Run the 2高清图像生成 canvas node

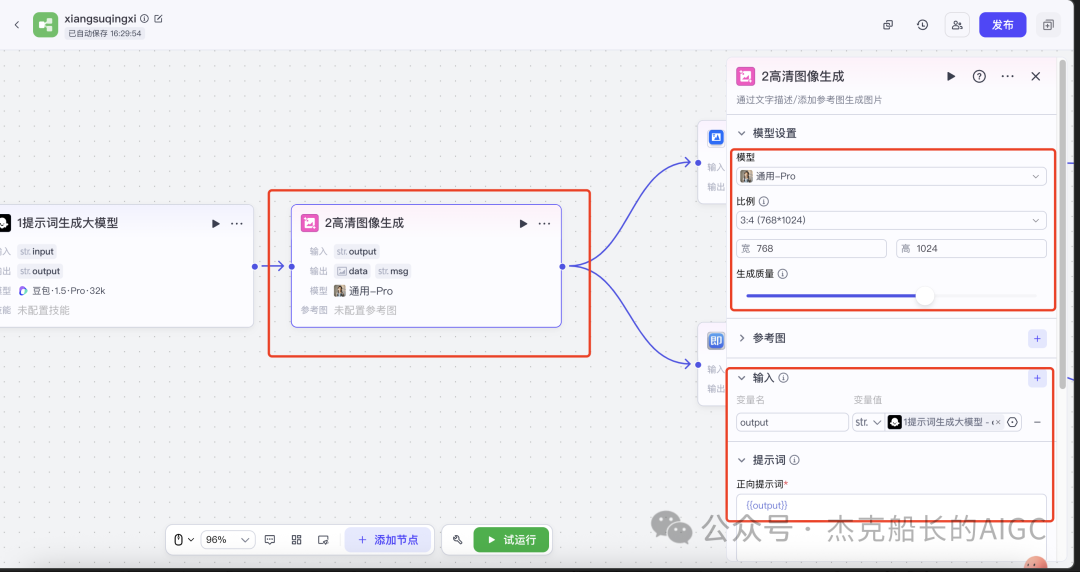pos(523,223)
